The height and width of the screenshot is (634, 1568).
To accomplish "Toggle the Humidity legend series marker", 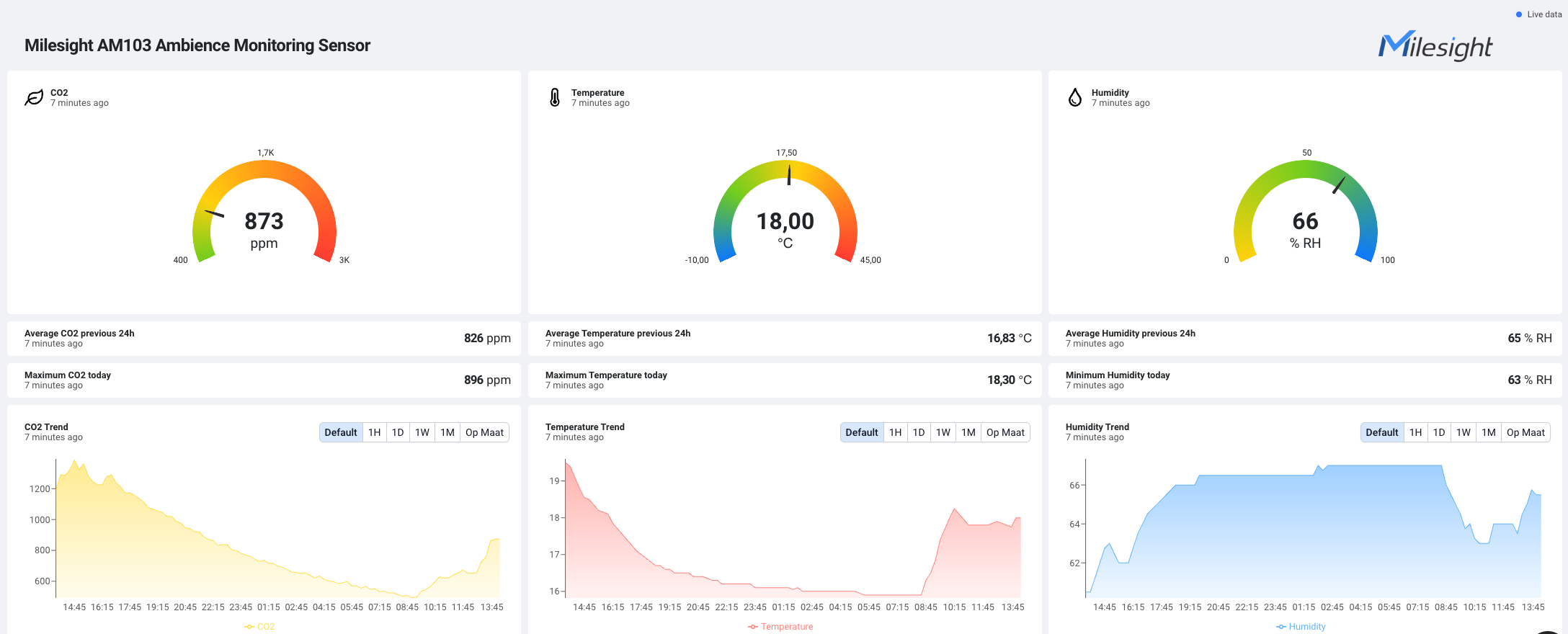I will 1281,627.
